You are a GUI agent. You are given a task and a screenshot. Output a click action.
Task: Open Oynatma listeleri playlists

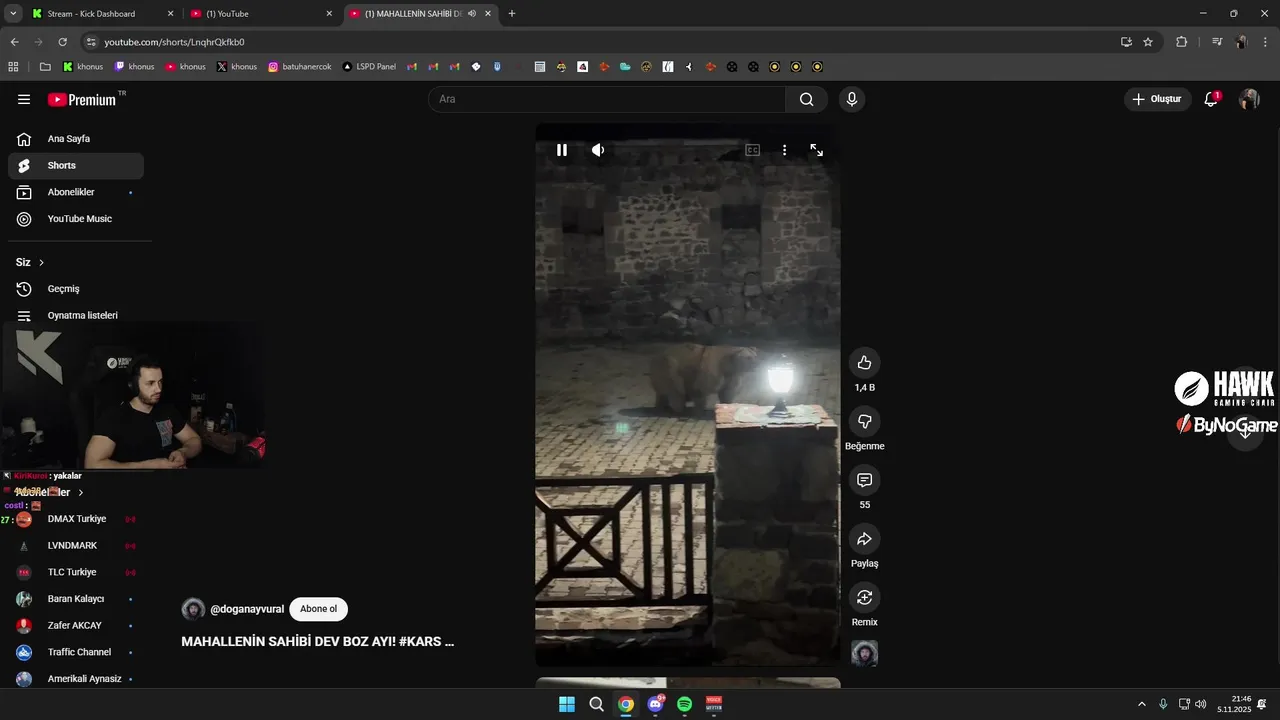[76, 315]
